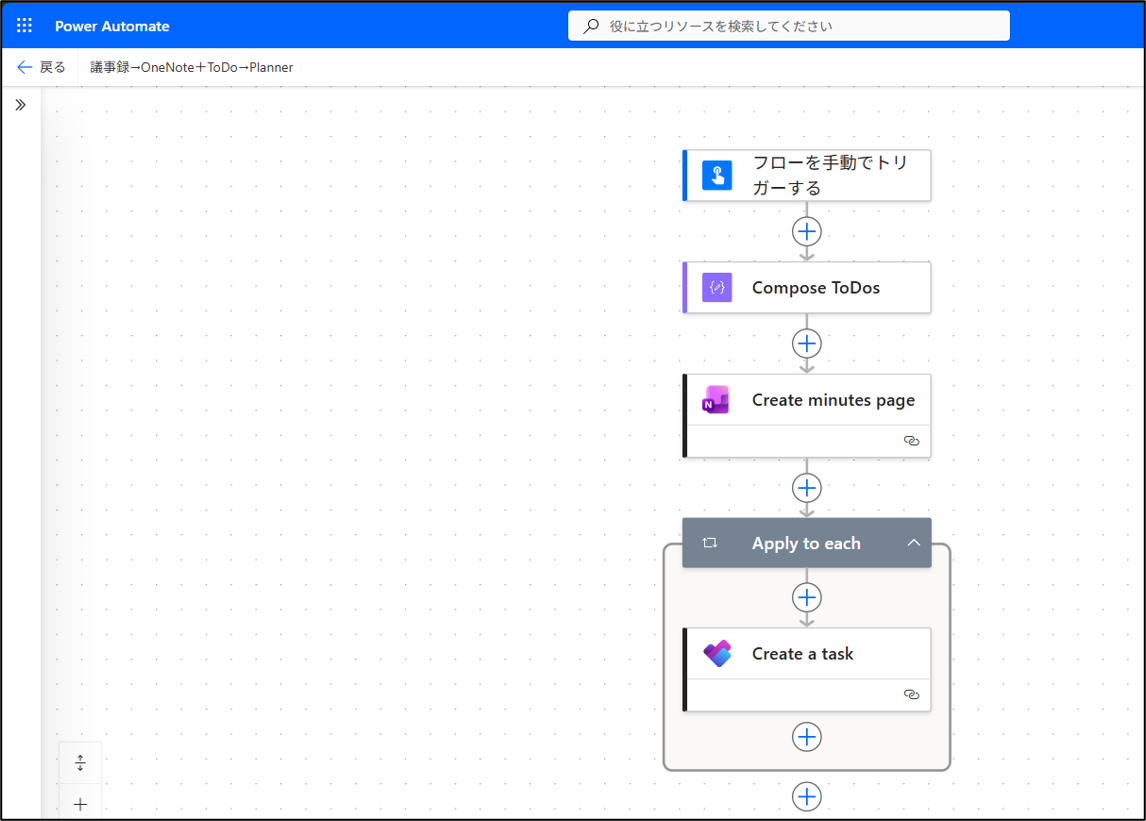Add a step after Apply to each

[x=807, y=796]
